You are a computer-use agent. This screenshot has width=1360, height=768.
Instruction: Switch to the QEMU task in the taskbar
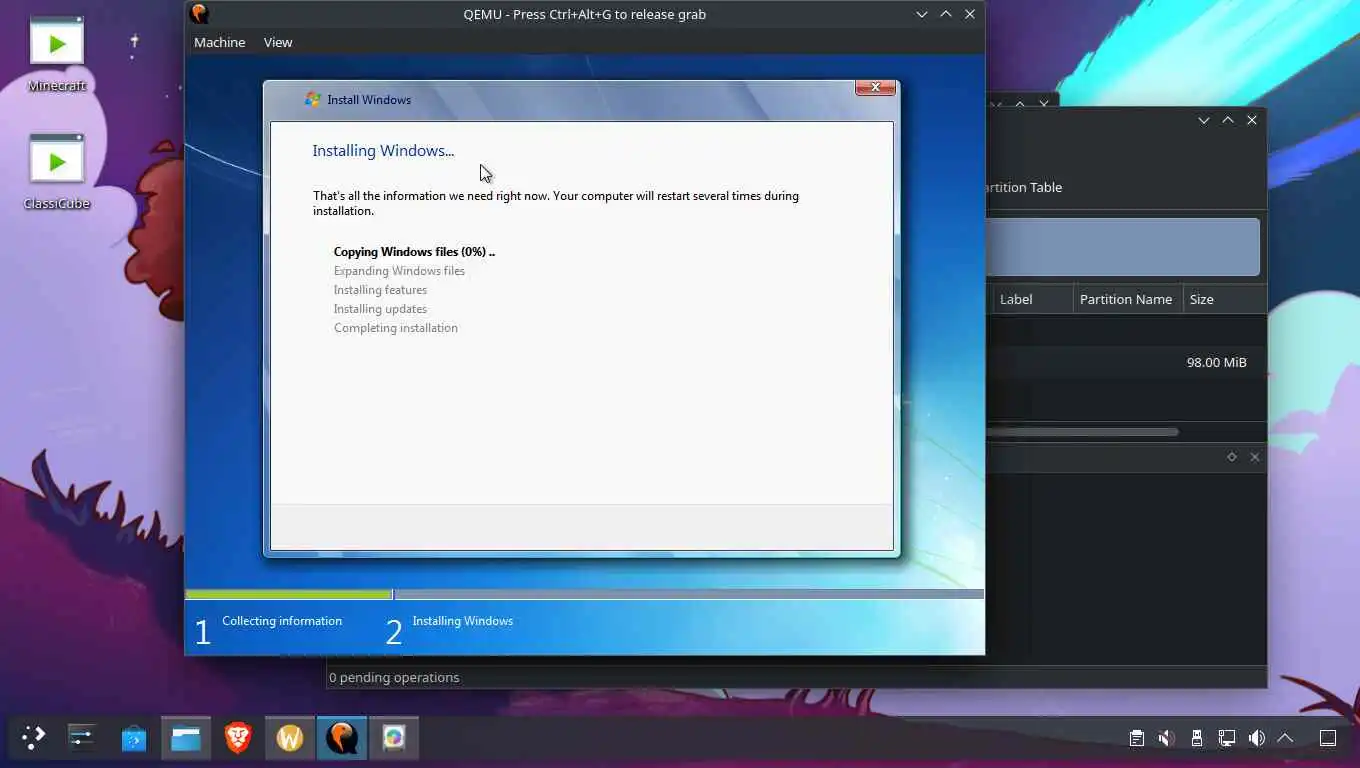click(x=342, y=738)
